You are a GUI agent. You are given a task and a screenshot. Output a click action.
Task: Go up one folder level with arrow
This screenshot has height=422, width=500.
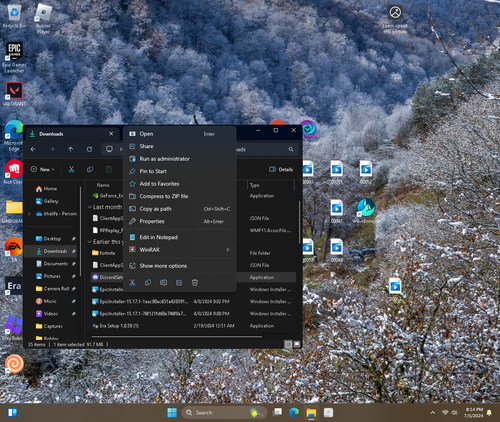tap(71, 149)
